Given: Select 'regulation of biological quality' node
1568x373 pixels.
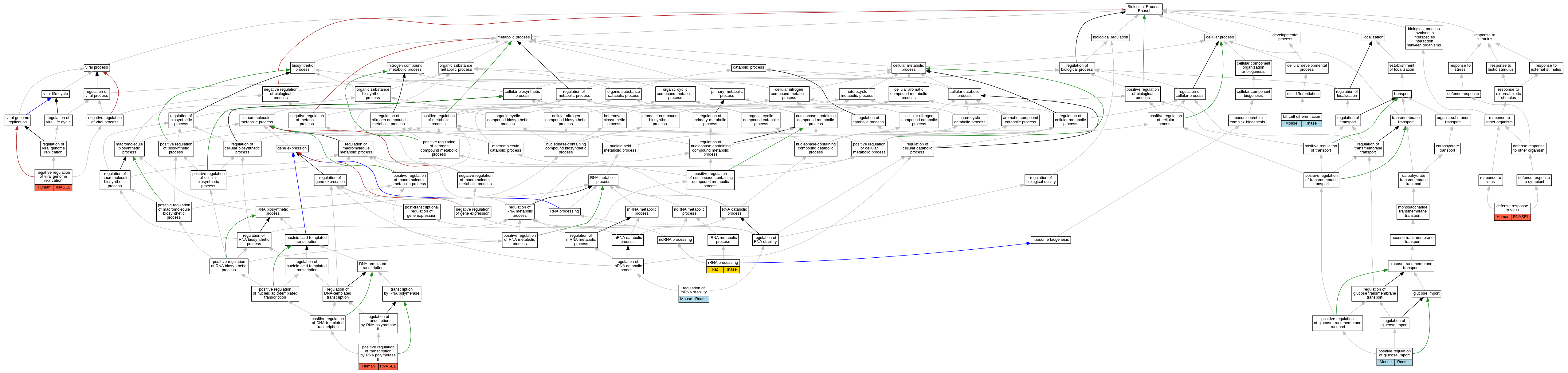Looking at the screenshot, I should pyautogui.click(x=1041, y=180).
